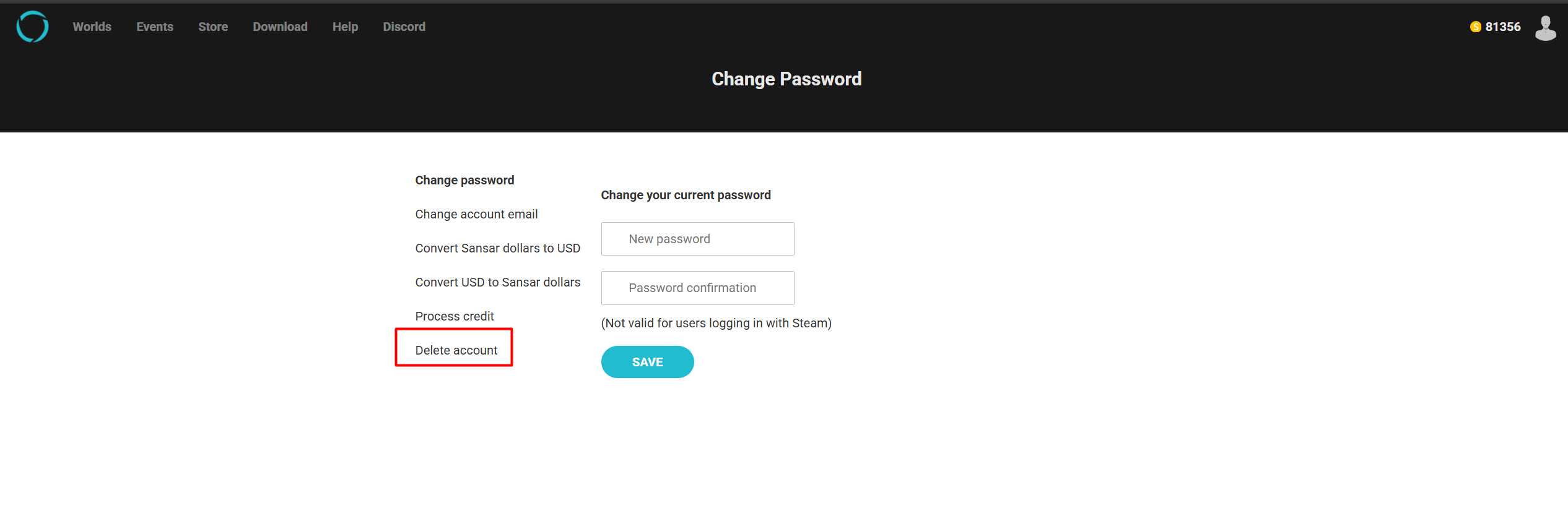The height and width of the screenshot is (508, 1568).
Task: Choose Convert USD to Sansar dollars
Action: coord(497,282)
